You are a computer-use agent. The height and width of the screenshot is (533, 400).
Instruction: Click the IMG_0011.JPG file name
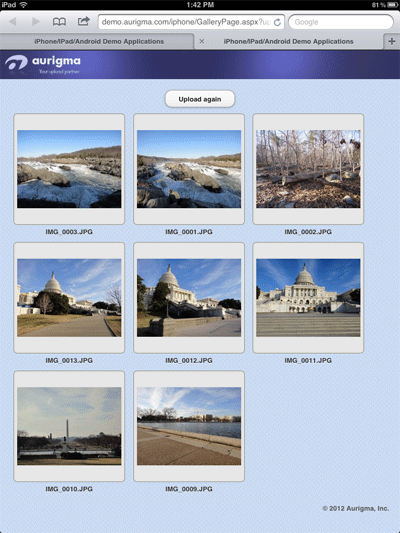point(308,360)
